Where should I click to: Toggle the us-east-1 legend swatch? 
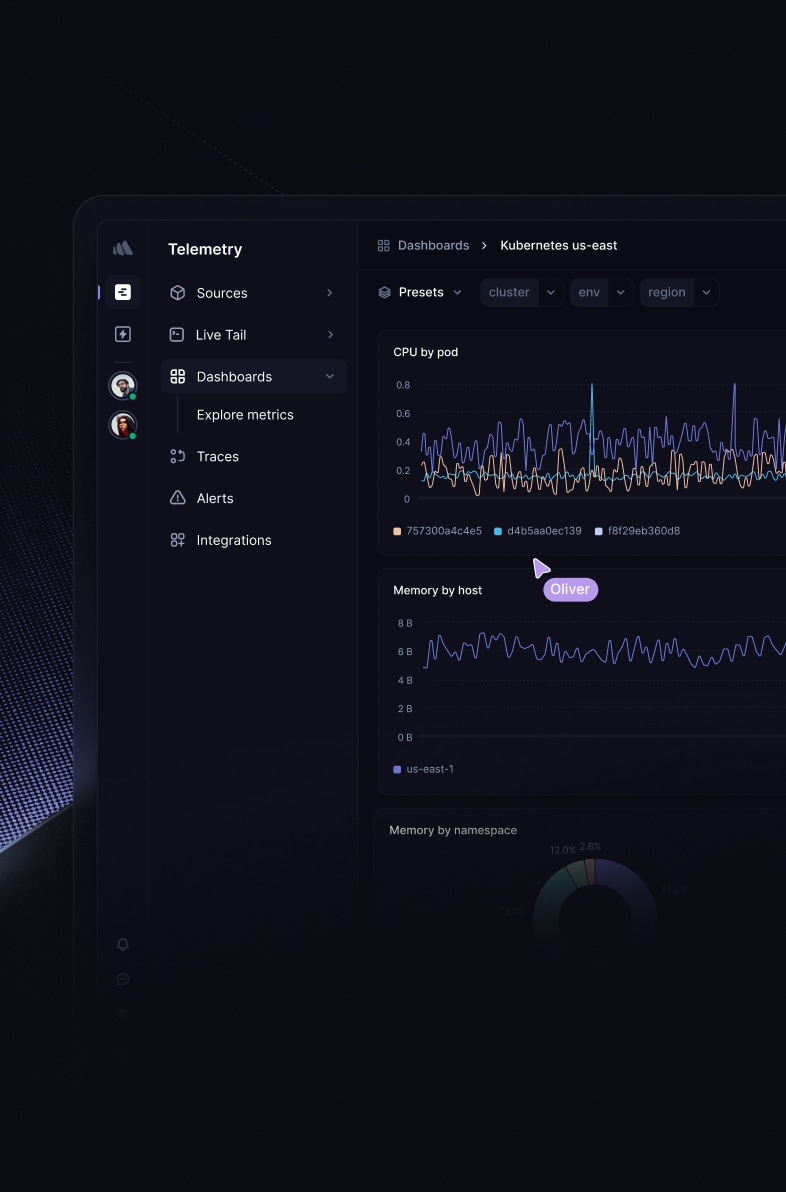click(397, 769)
